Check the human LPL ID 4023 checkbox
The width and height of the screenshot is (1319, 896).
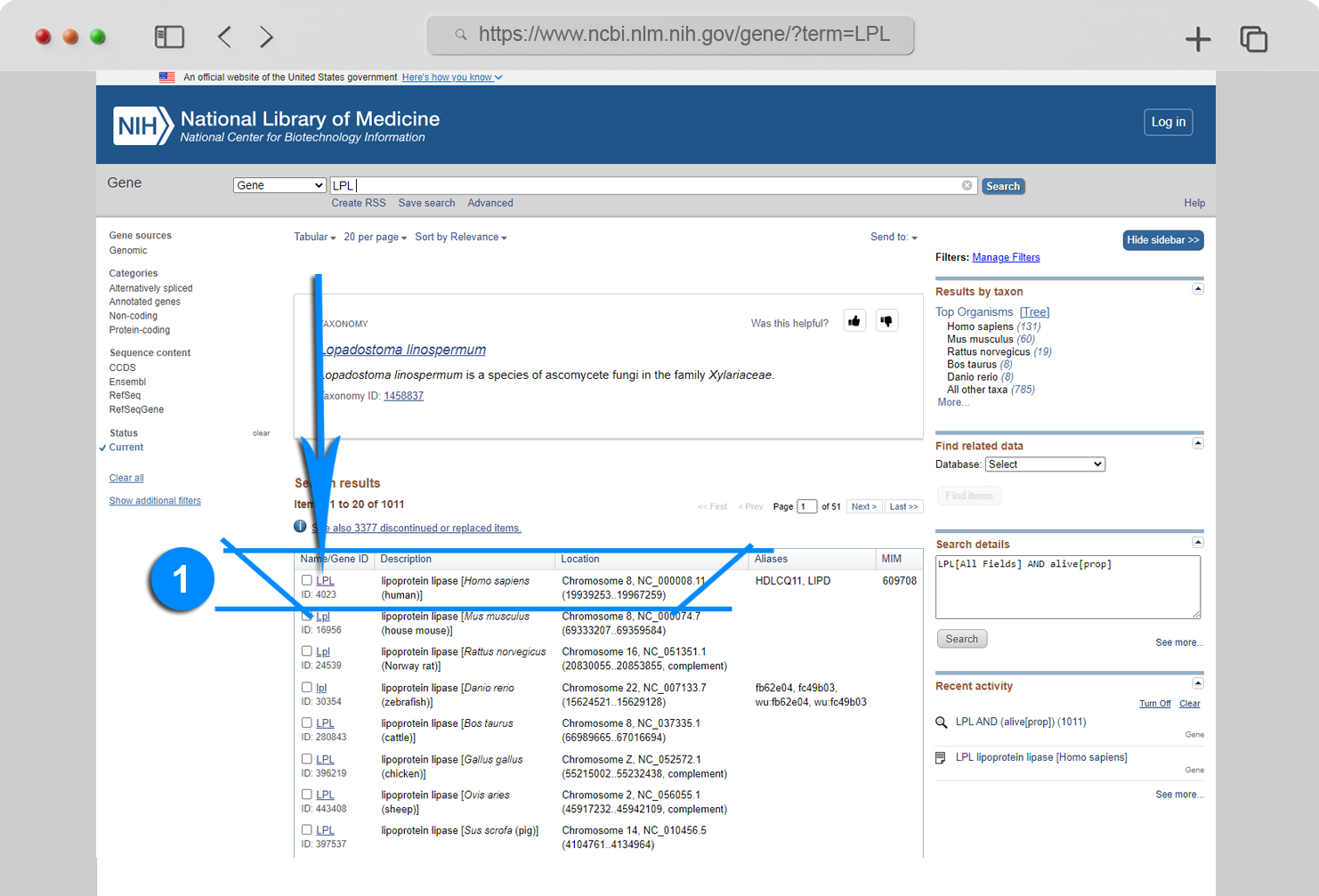click(307, 580)
